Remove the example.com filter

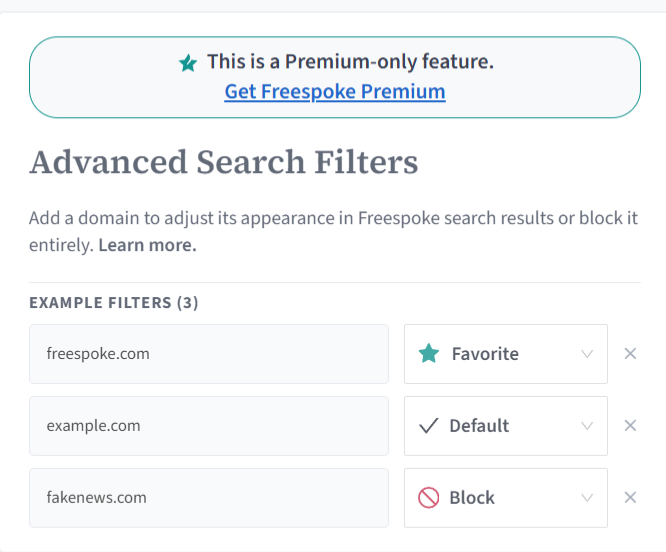tap(630, 426)
